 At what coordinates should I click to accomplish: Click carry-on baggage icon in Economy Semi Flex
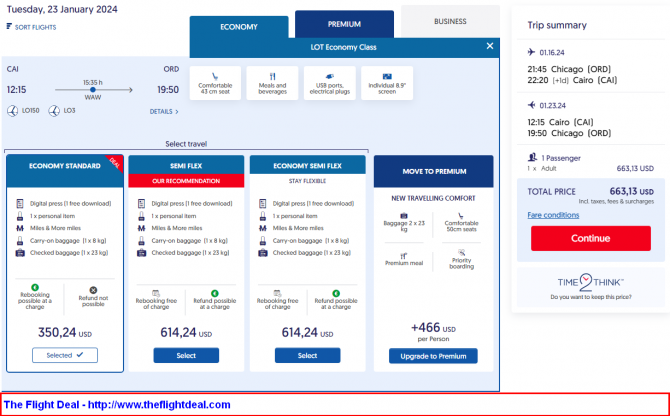pos(262,240)
